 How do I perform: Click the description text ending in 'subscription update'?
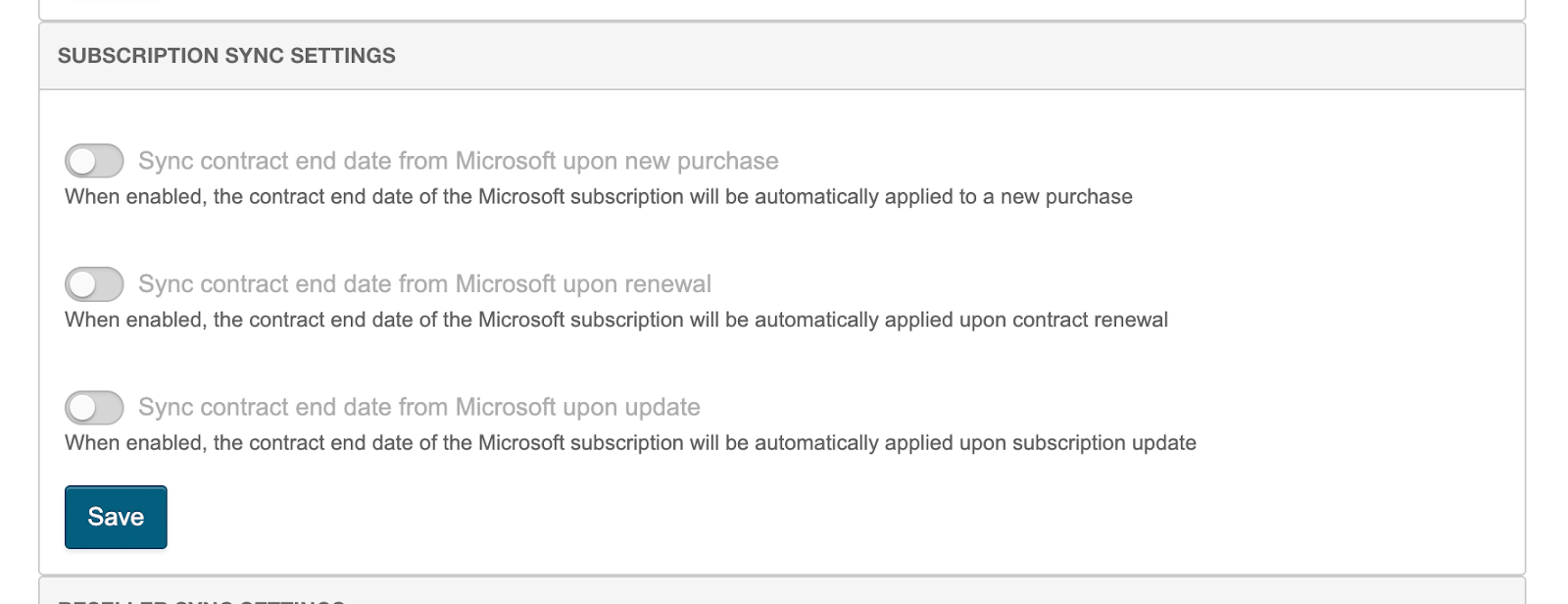point(630,443)
